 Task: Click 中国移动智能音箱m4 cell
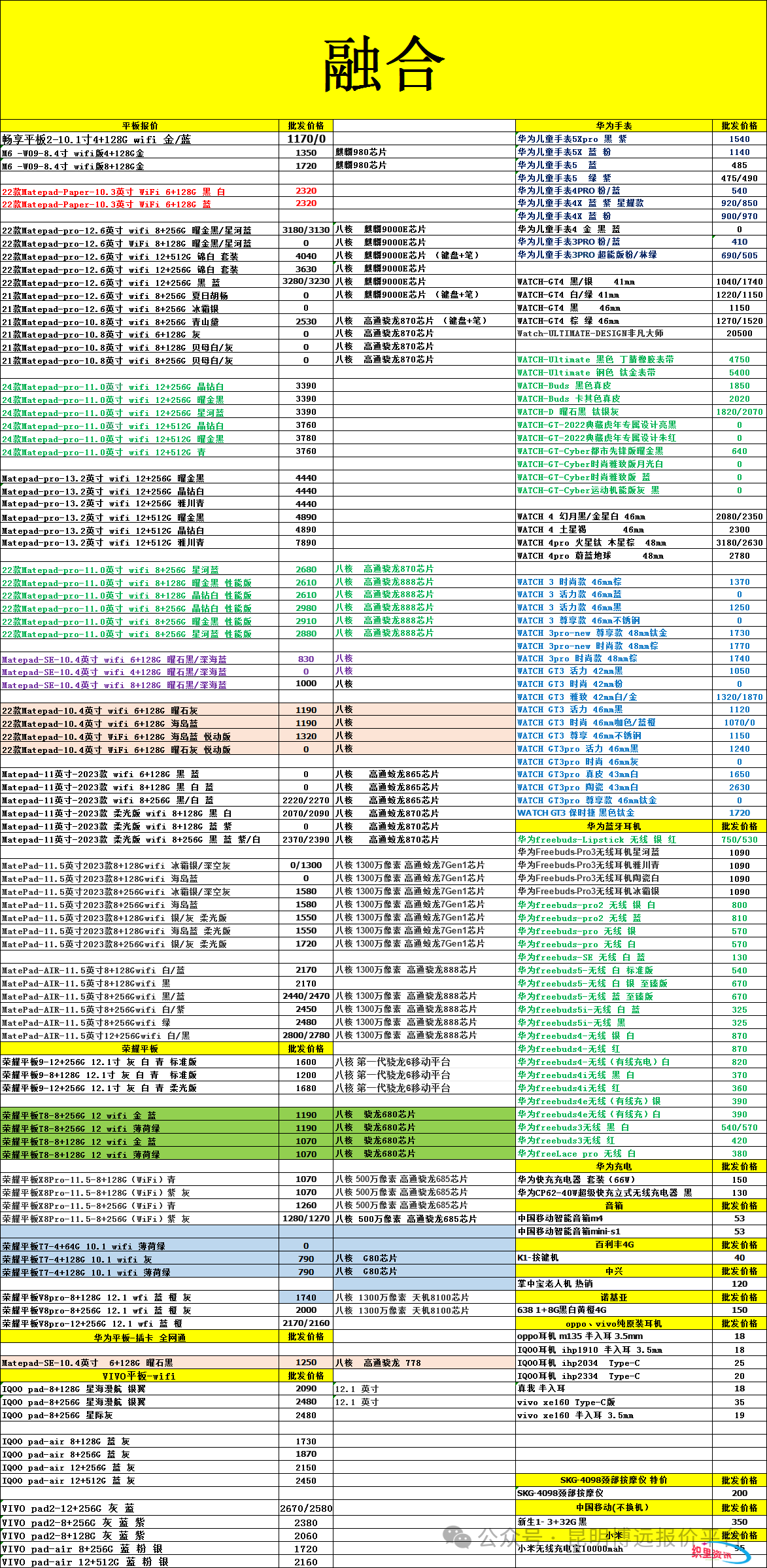click(614, 1219)
